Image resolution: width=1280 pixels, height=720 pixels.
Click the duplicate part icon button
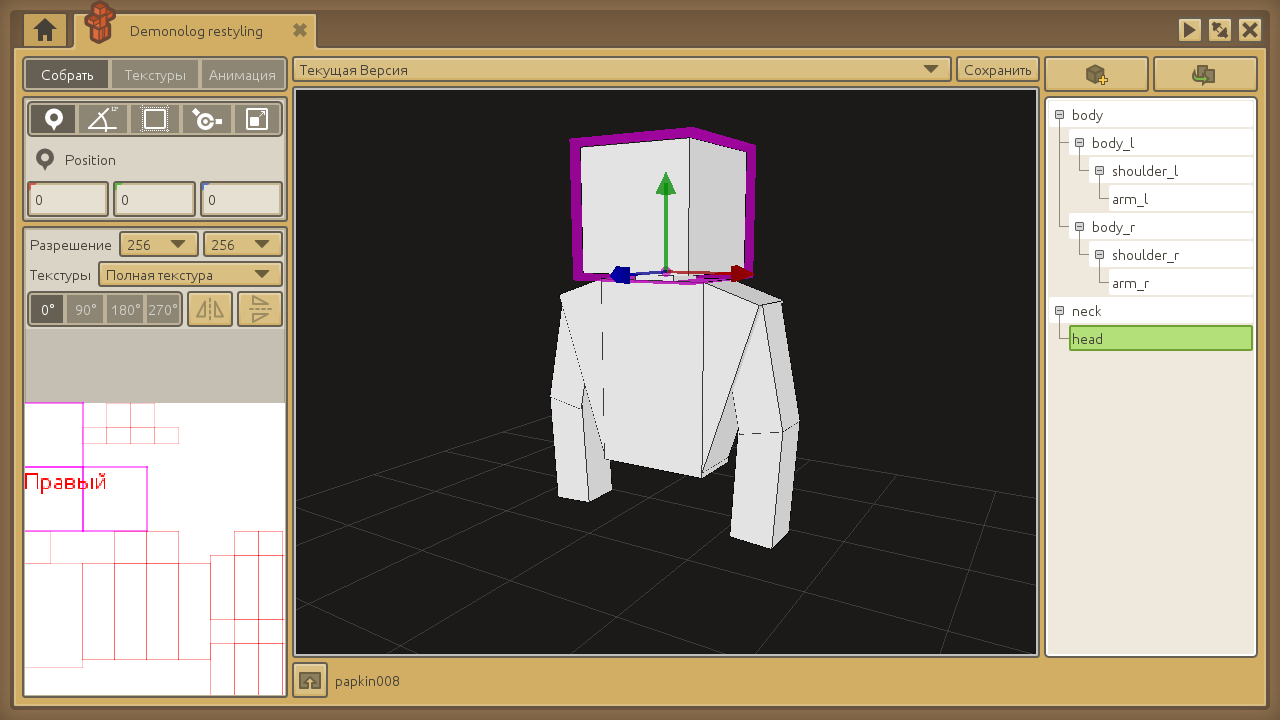click(x=1204, y=75)
